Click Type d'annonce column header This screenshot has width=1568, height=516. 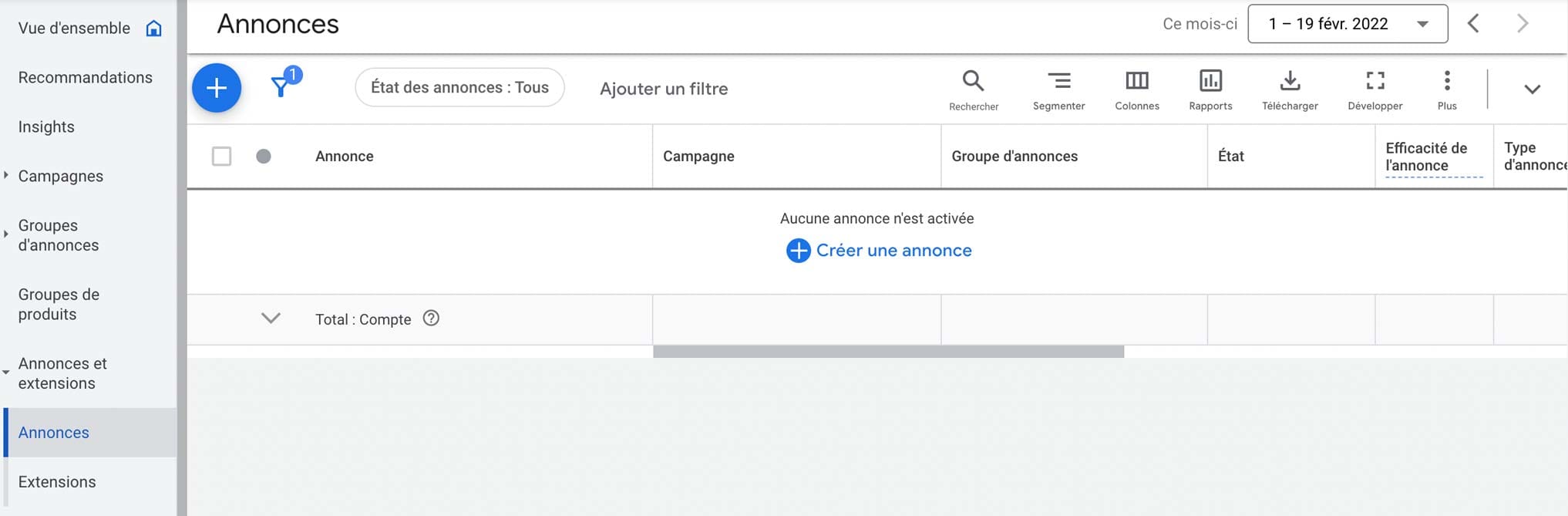click(x=1535, y=157)
